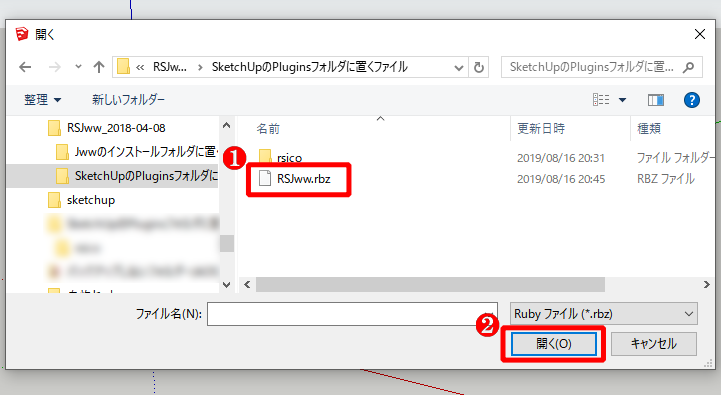The height and width of the screenshot is (395, 721).
Task: Sort by 名前 column header
Action: coord(268,129)
